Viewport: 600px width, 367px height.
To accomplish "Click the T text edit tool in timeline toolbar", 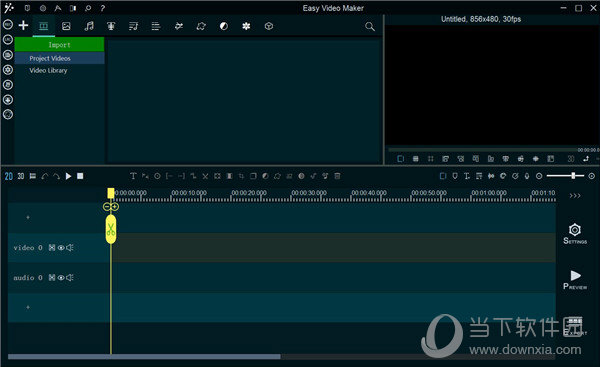I will (133, 176).
